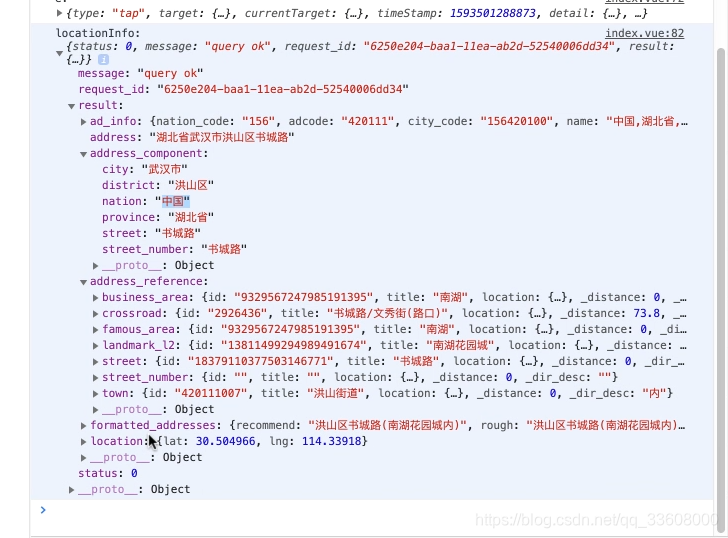The width and height of the screenshot is (728, 538).
Task: Expand street_number entry under address_reference
Action: [x=96, y=378]
